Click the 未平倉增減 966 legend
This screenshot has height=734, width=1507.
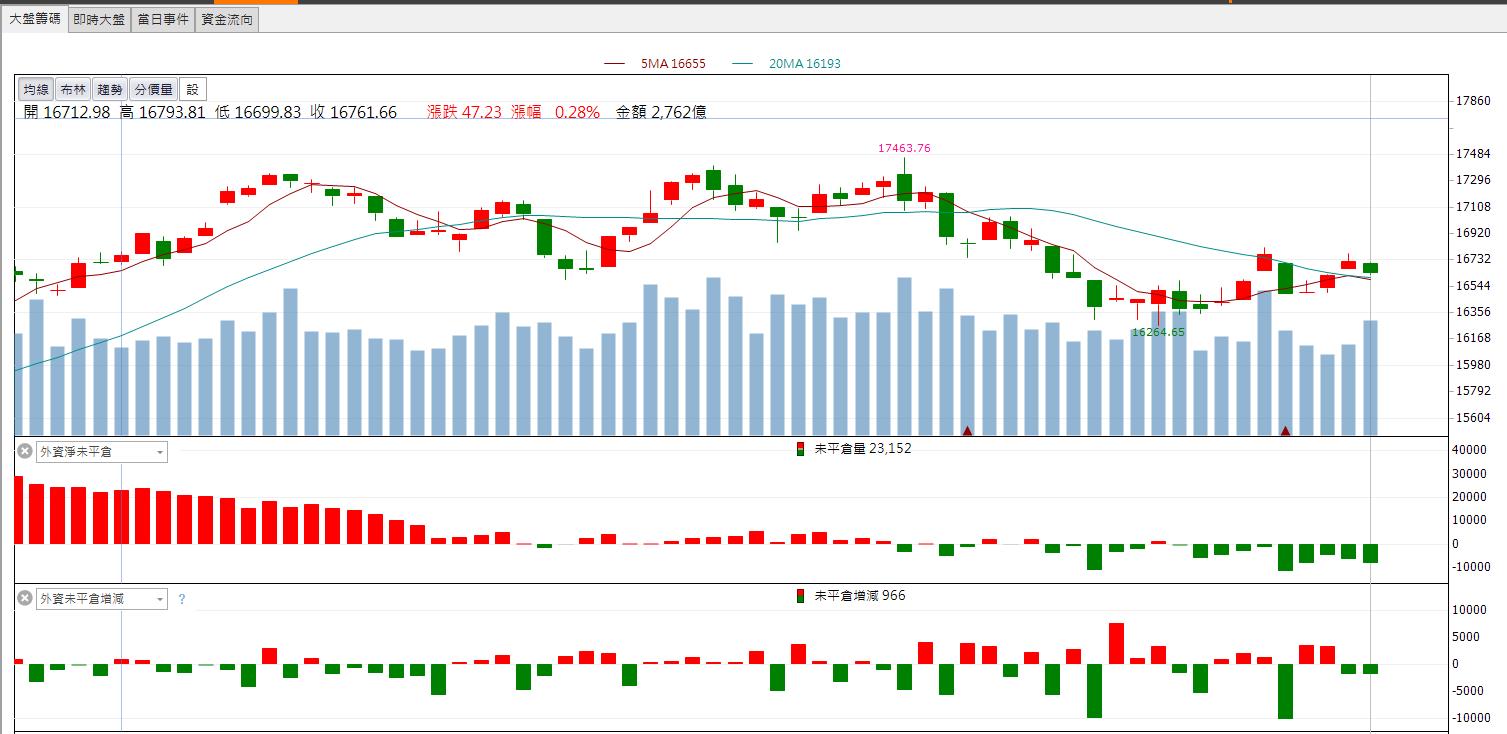click(851, 596)
